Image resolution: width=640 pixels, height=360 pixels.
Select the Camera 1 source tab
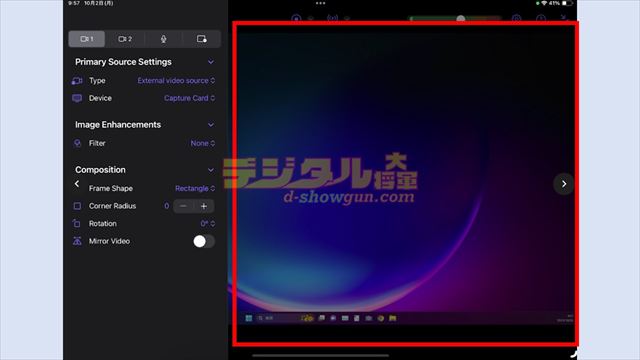[87, 39]
